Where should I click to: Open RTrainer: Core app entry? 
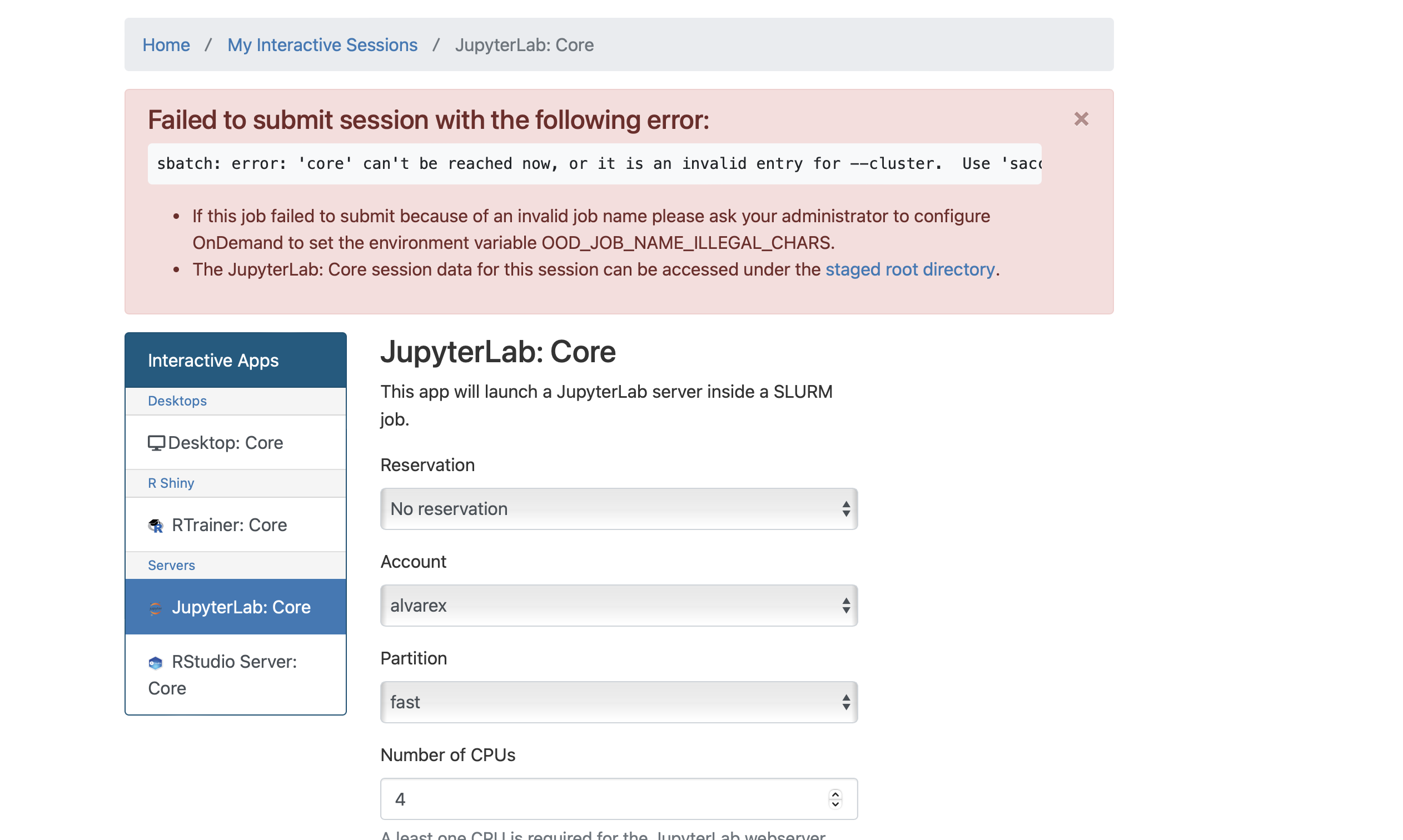click(236, 524)
